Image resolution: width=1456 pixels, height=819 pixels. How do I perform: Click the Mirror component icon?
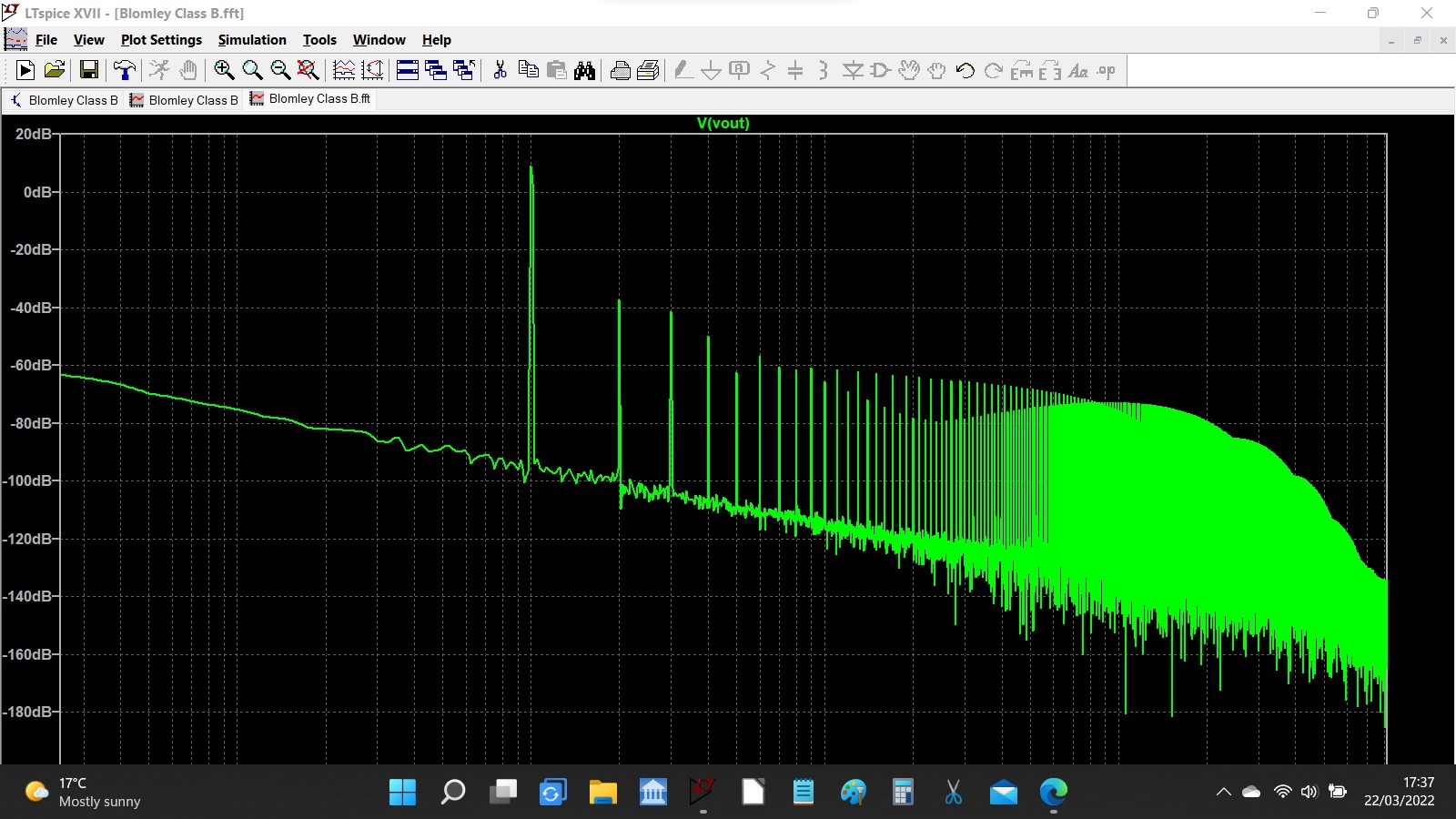point(1050,70)
